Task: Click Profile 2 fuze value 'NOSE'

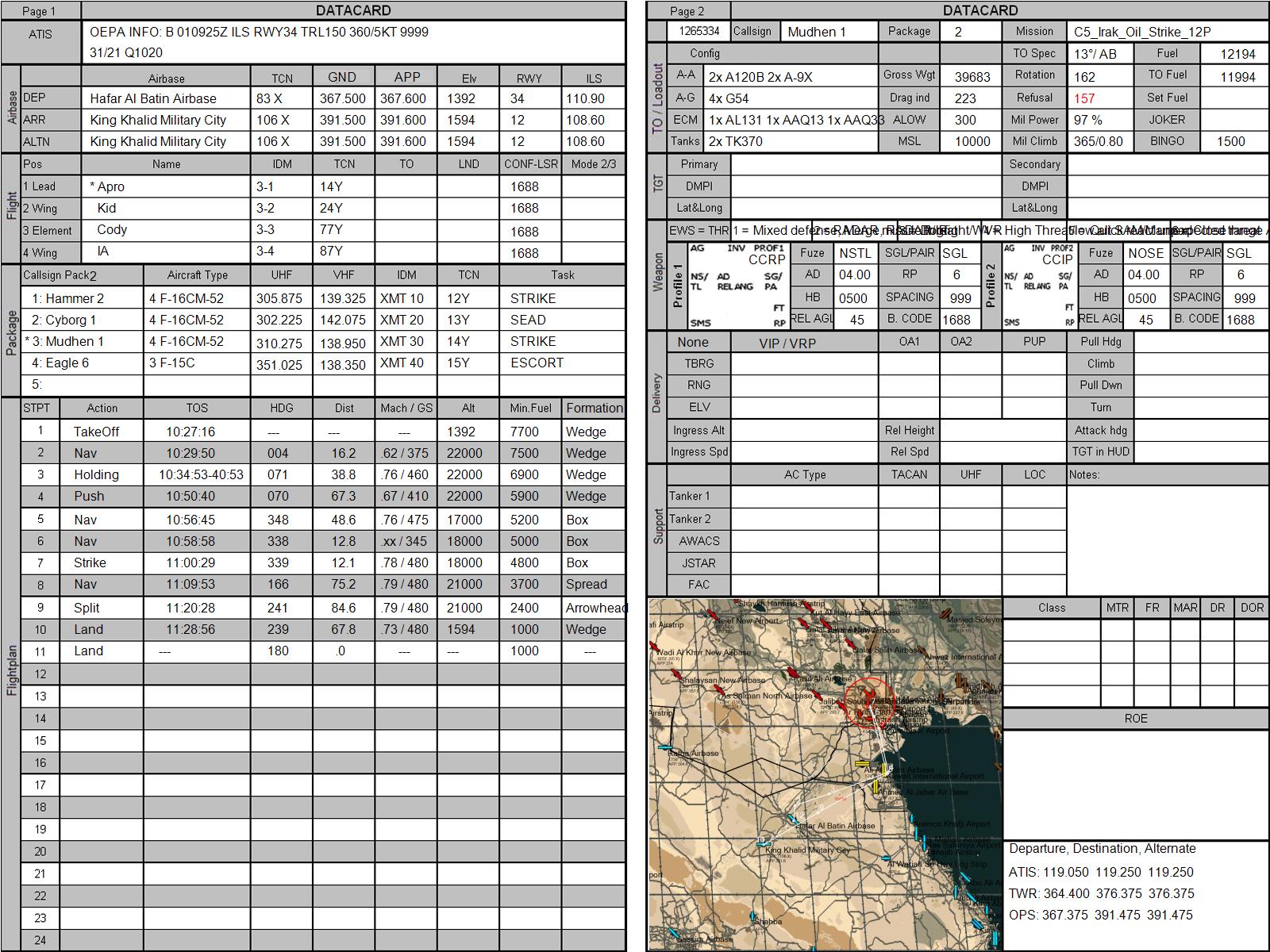Action: 1145,253
